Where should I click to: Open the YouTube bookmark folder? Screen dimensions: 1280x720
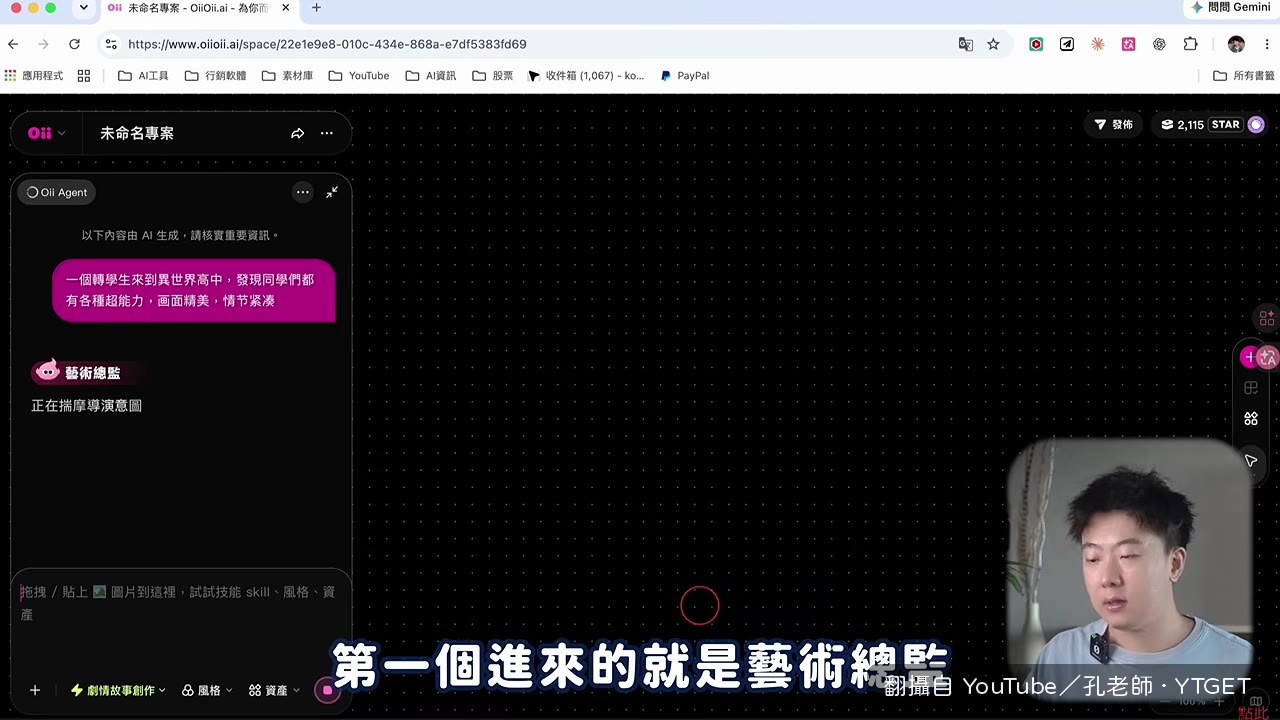[359, 76]
